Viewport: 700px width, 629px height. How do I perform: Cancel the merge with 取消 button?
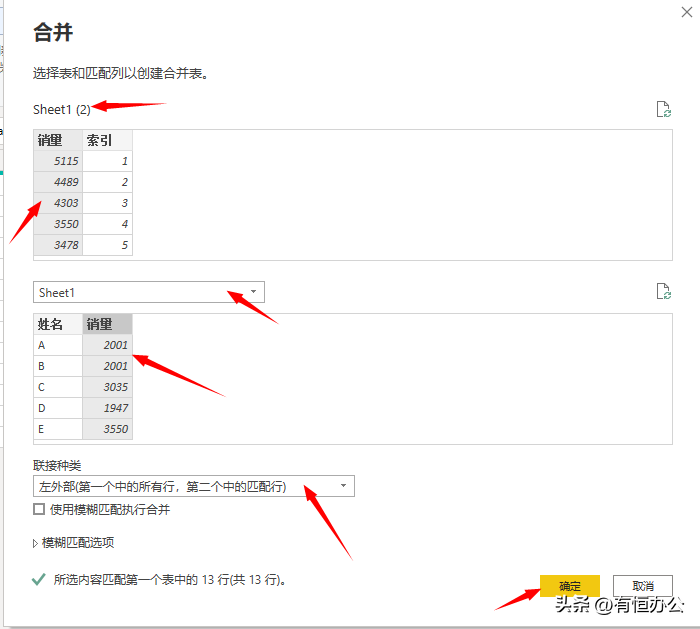[x=642, y=586]
